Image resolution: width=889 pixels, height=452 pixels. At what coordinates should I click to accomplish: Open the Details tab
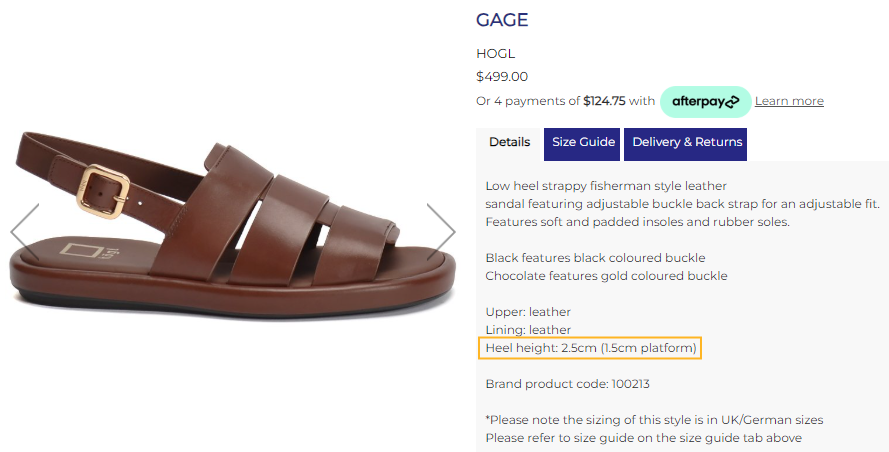[x=510, y=142]
